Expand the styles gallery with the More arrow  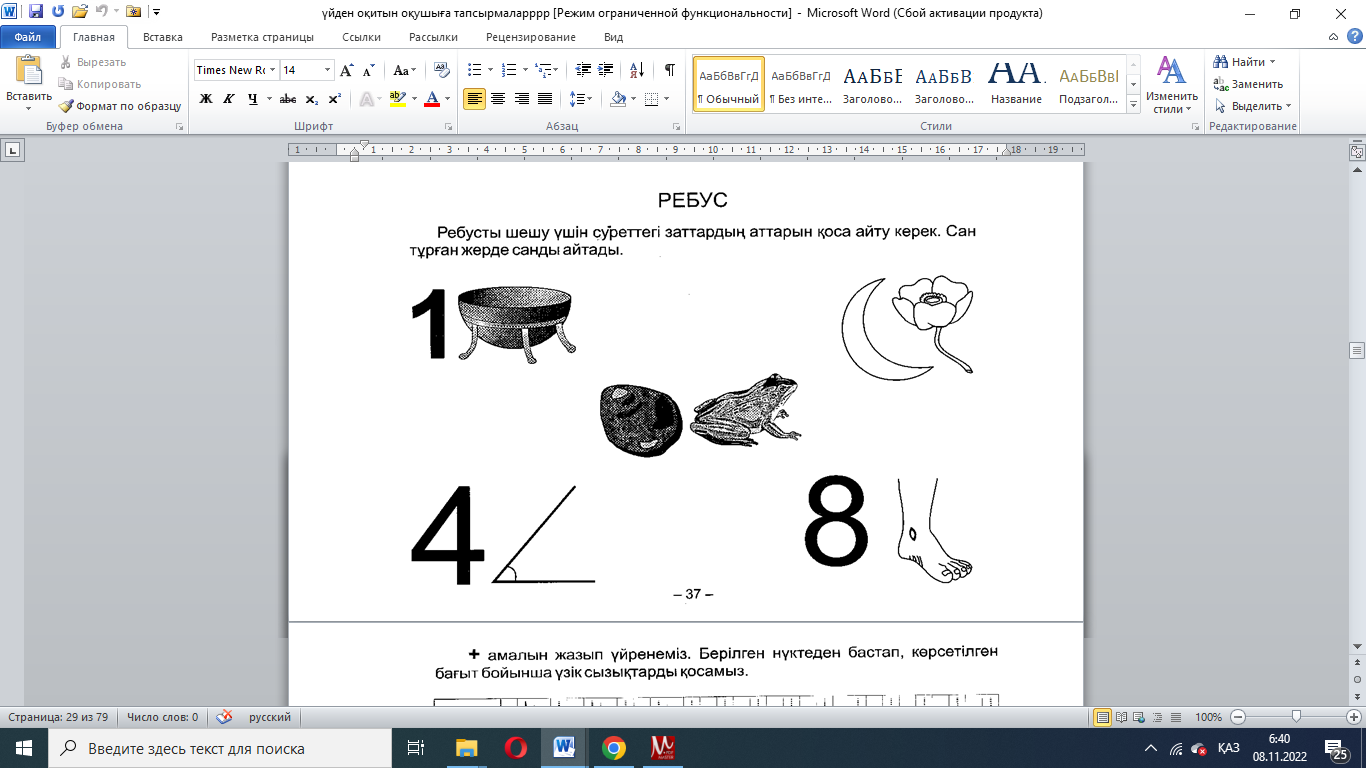[x=1134, y=105]
